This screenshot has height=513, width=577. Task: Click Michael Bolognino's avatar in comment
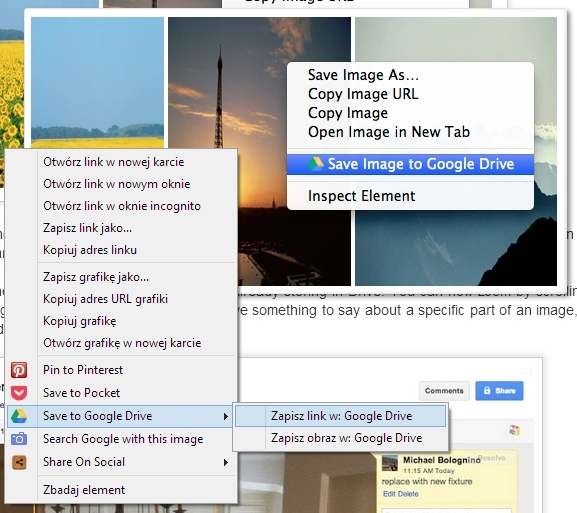[390, 463]
